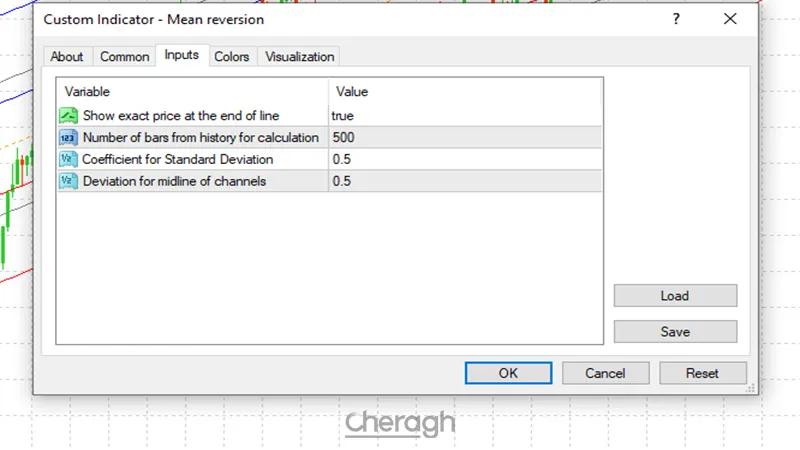Click the icon next to Coefficient for Standard Deviation

coord(69,159)
